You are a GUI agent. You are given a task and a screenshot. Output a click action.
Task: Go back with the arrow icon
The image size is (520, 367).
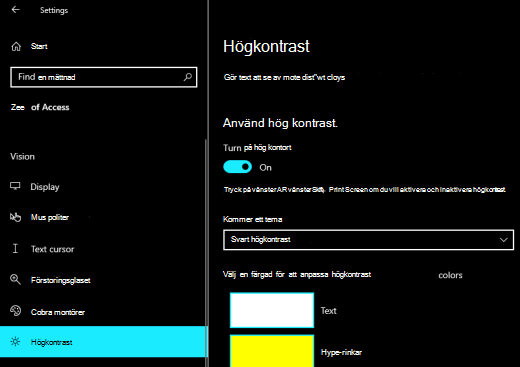click(15, 10)
